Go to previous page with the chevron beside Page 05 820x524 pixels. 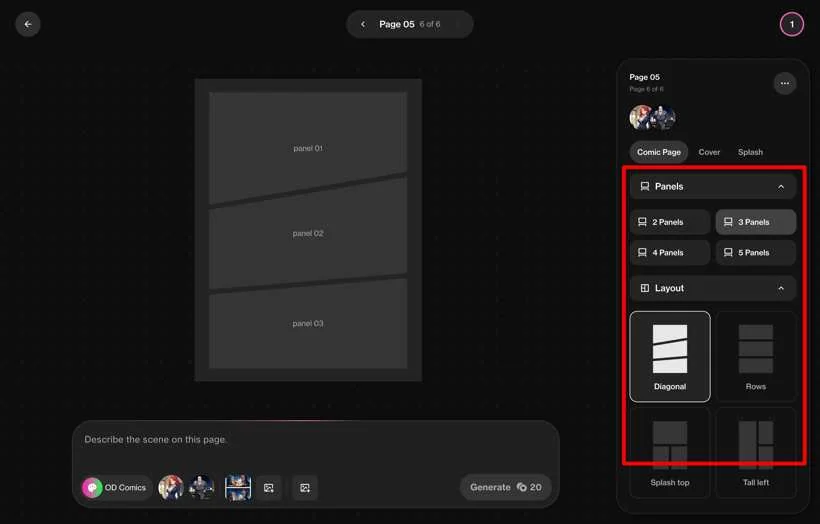[363, 24]
